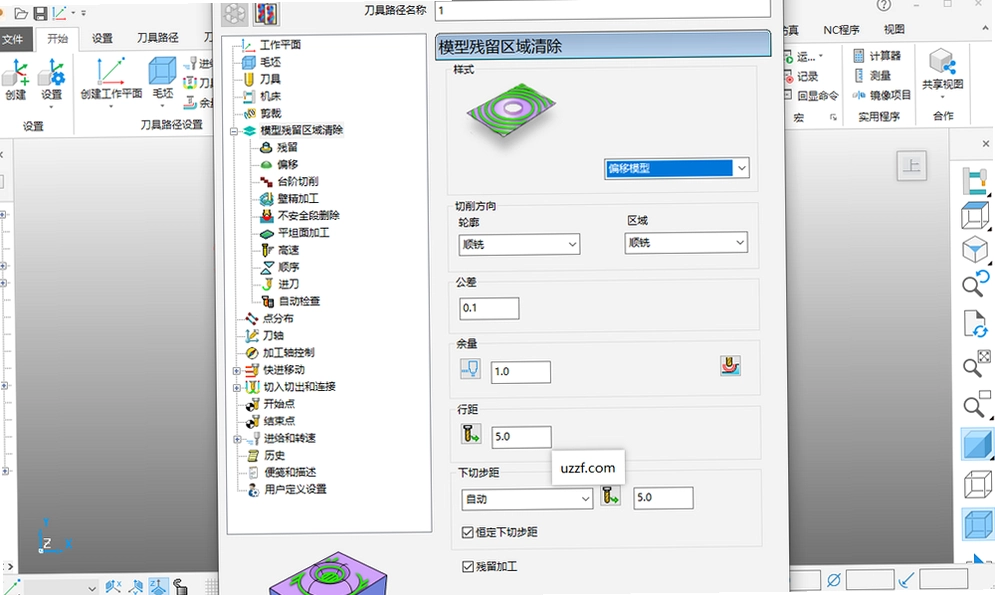Viewport: 995px width, 595px height.
Task: Open the 轮廓 cut direction dropdown
Action: click(519, 244)
